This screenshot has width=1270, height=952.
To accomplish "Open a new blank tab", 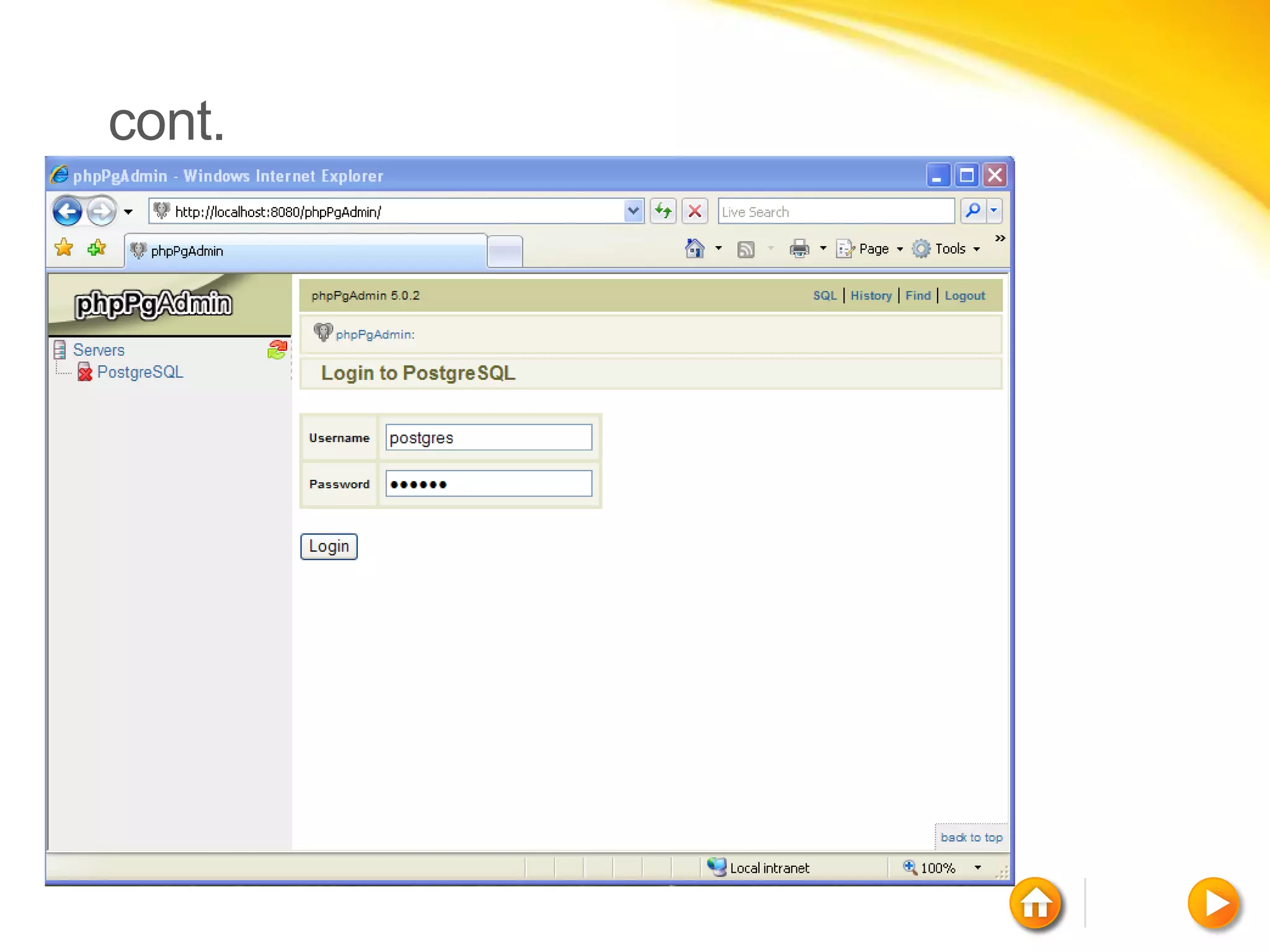I will 505,252.
